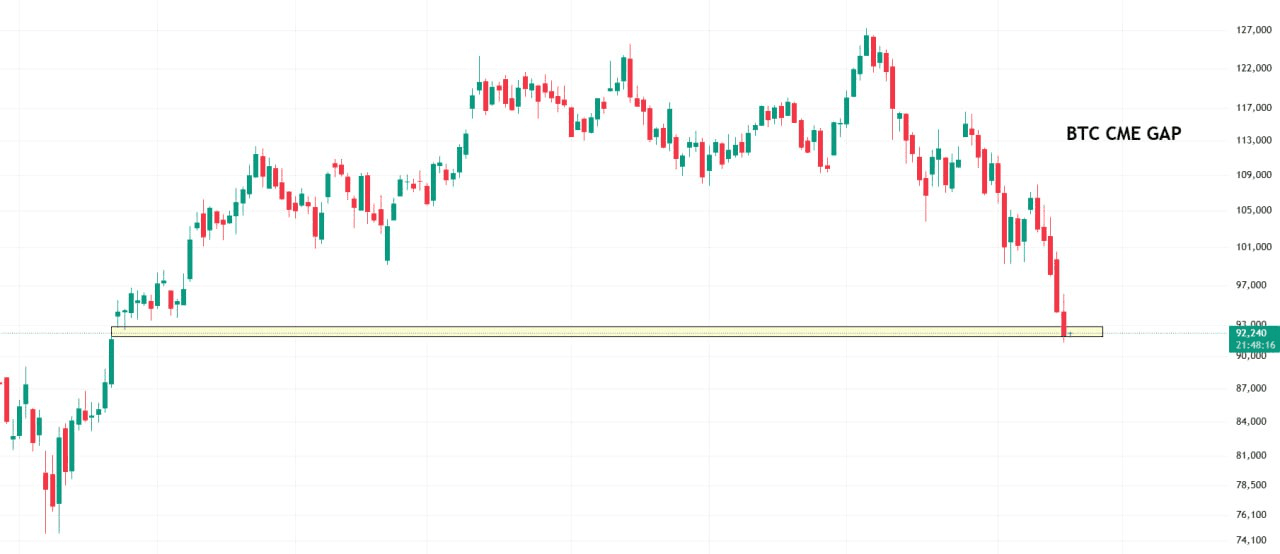Screen dimensions: 1280x554
Task: Select the 81,000 level on price scale
Action: coord(1251,455)
